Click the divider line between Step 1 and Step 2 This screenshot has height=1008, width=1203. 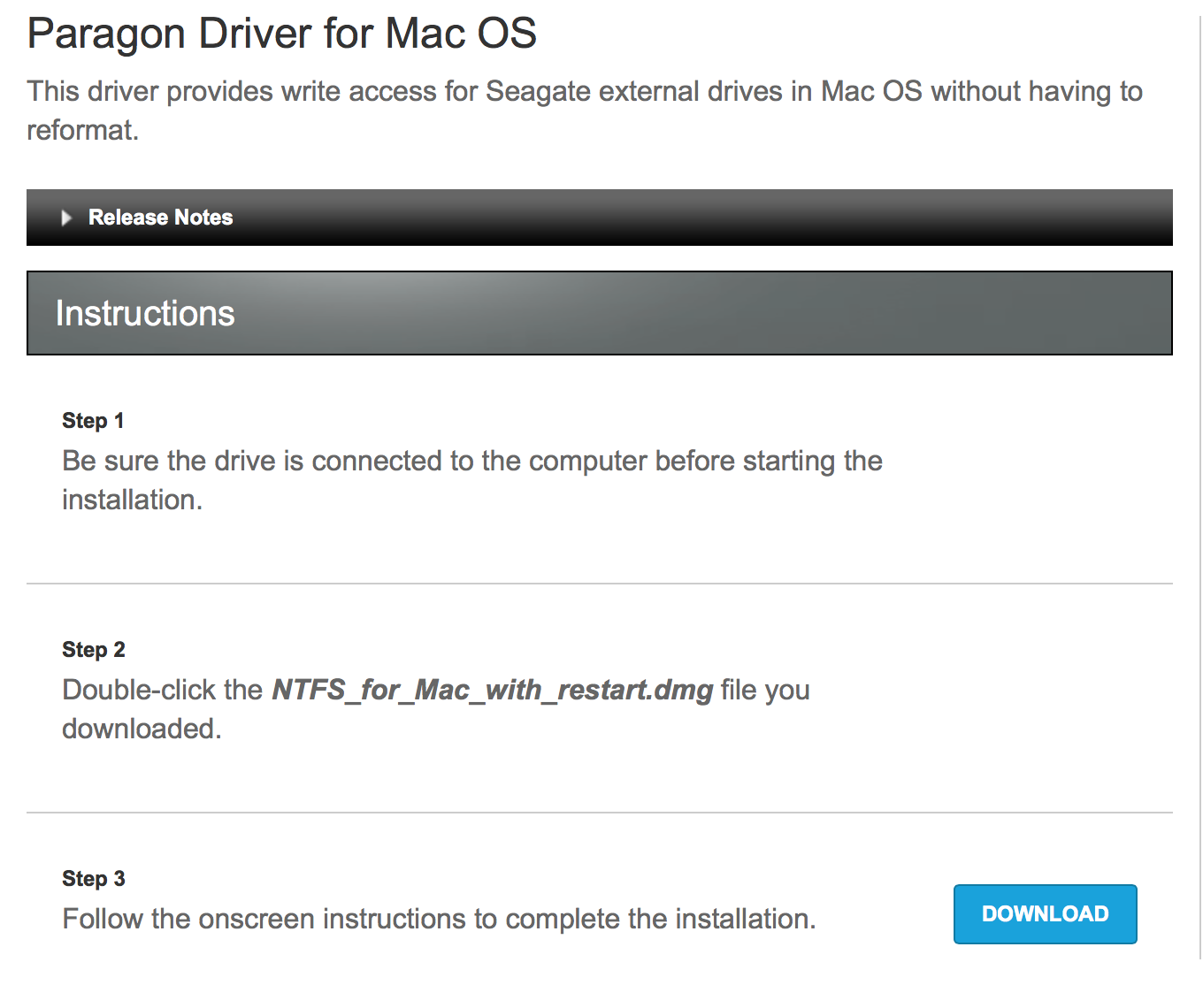tap(599, 584)
